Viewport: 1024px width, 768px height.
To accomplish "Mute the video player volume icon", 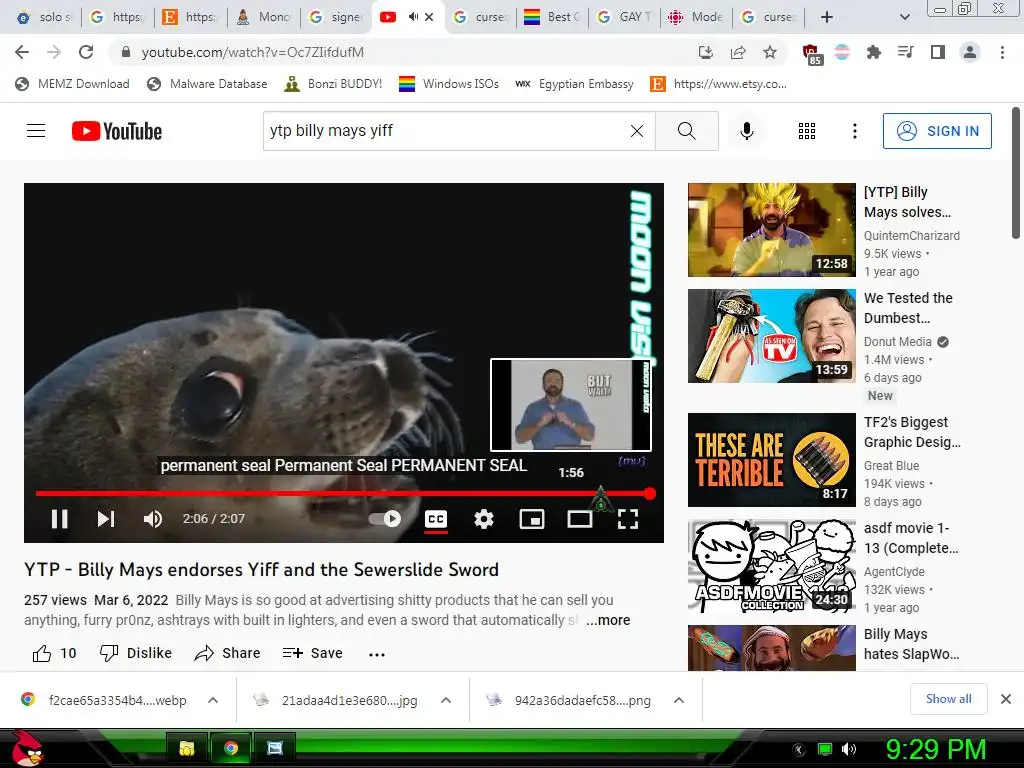I will pyautogui.click(x=153, y=519).
